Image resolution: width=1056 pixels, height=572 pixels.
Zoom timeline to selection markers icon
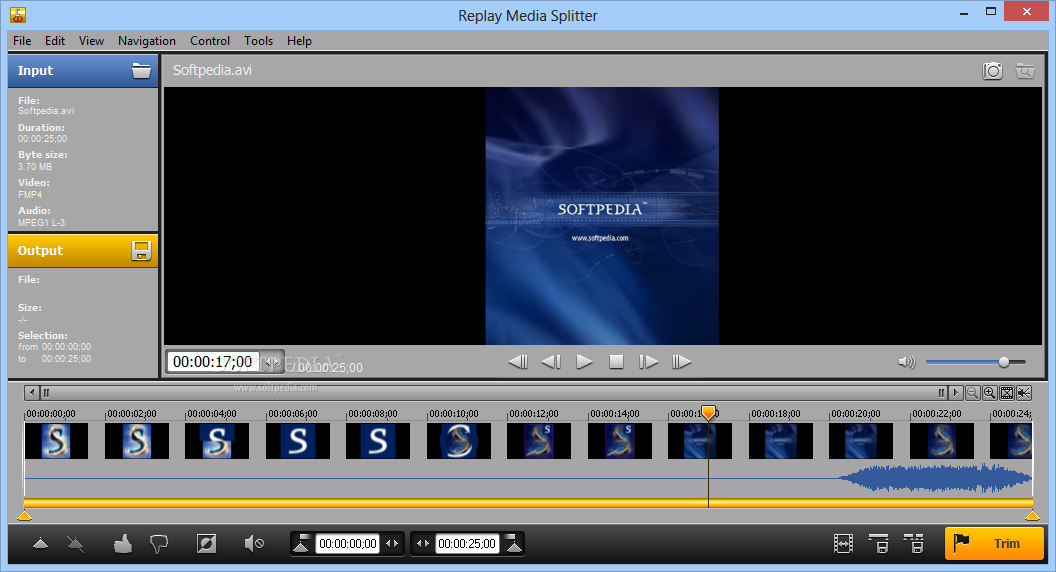(1024, 393)
